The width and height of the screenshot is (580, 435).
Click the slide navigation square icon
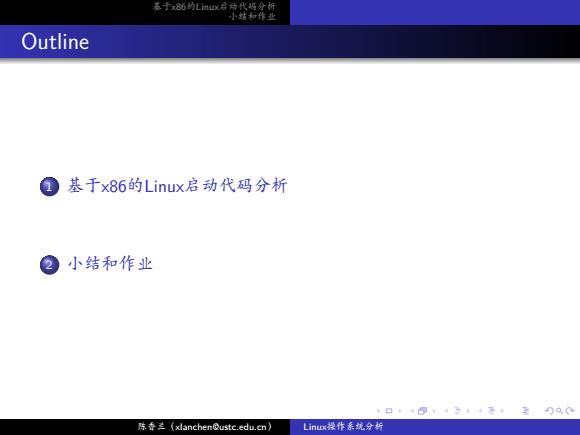[389, 411]
